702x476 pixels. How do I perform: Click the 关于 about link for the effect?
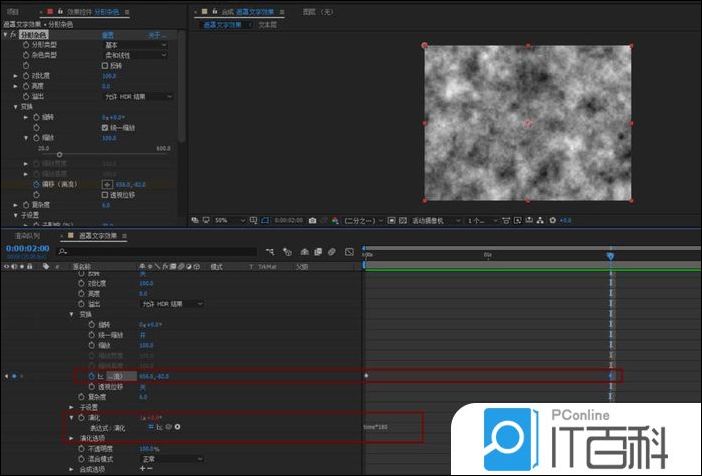(x=154, y=34)
